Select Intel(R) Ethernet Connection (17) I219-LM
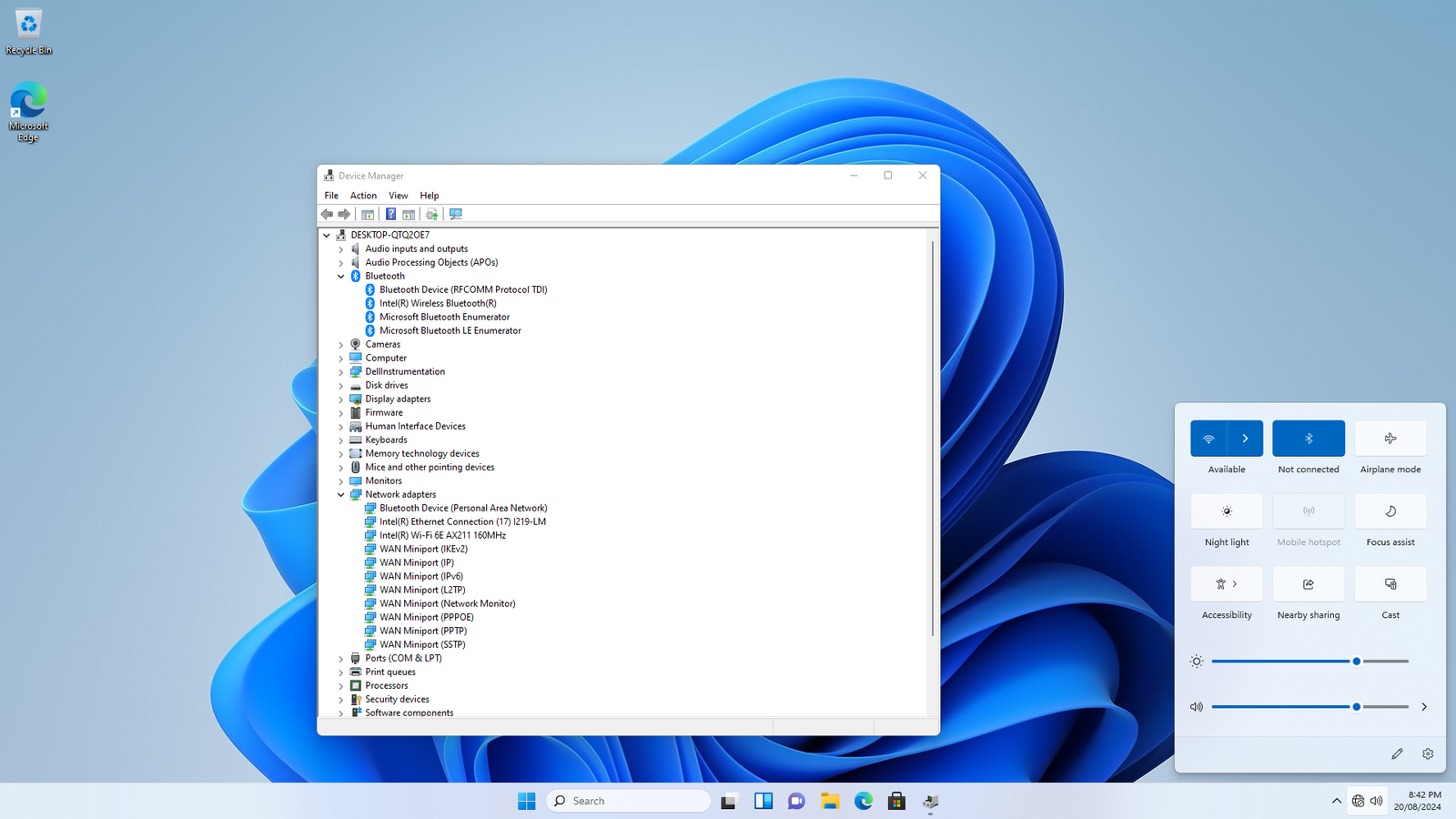 pyautogui.click(x=462, y=521)
